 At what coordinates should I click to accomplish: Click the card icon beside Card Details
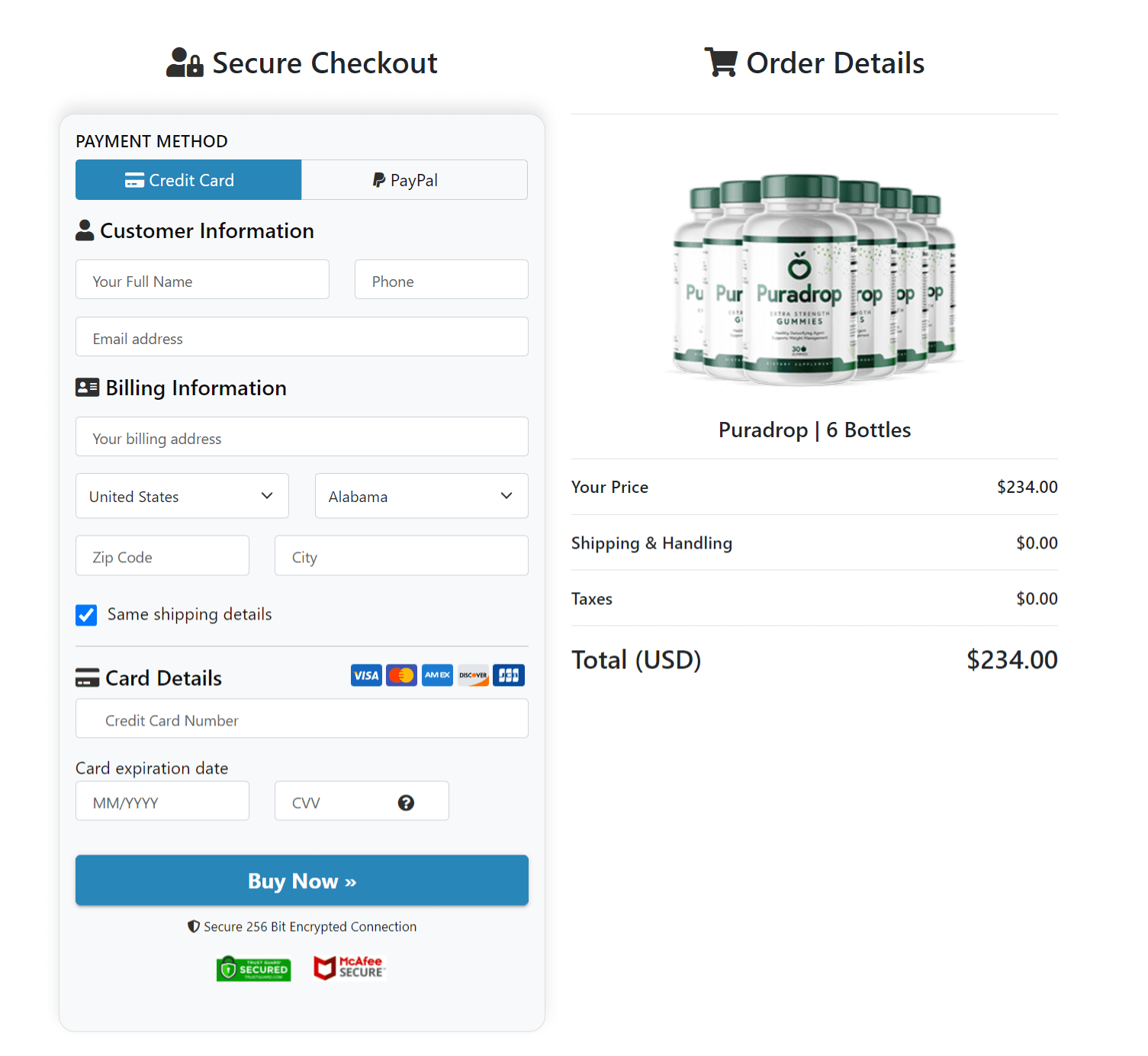coord(87,678)
